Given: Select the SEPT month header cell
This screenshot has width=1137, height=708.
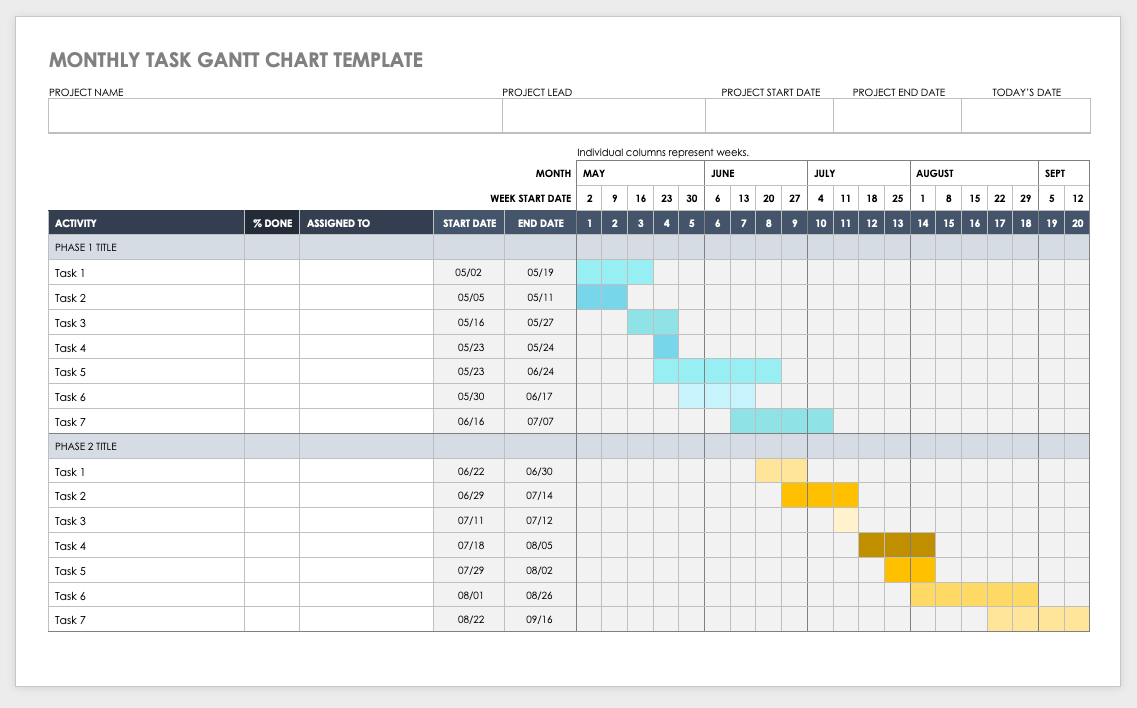Looking at the screenshot, I should click(1064, 172).
